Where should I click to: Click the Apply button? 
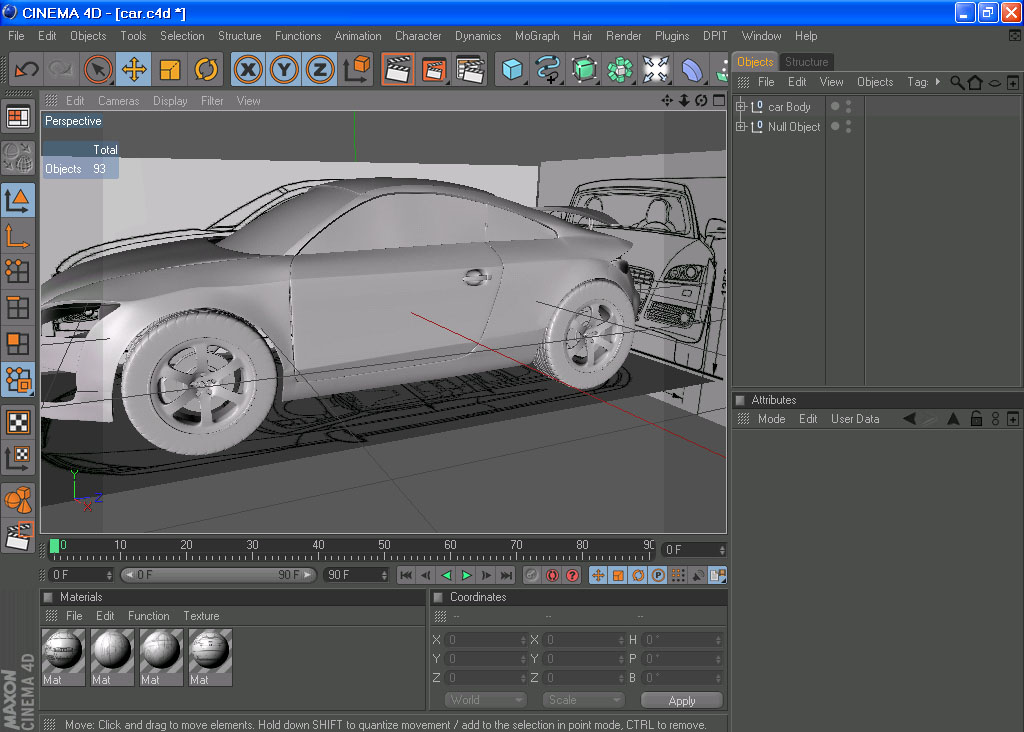point(682,700)
